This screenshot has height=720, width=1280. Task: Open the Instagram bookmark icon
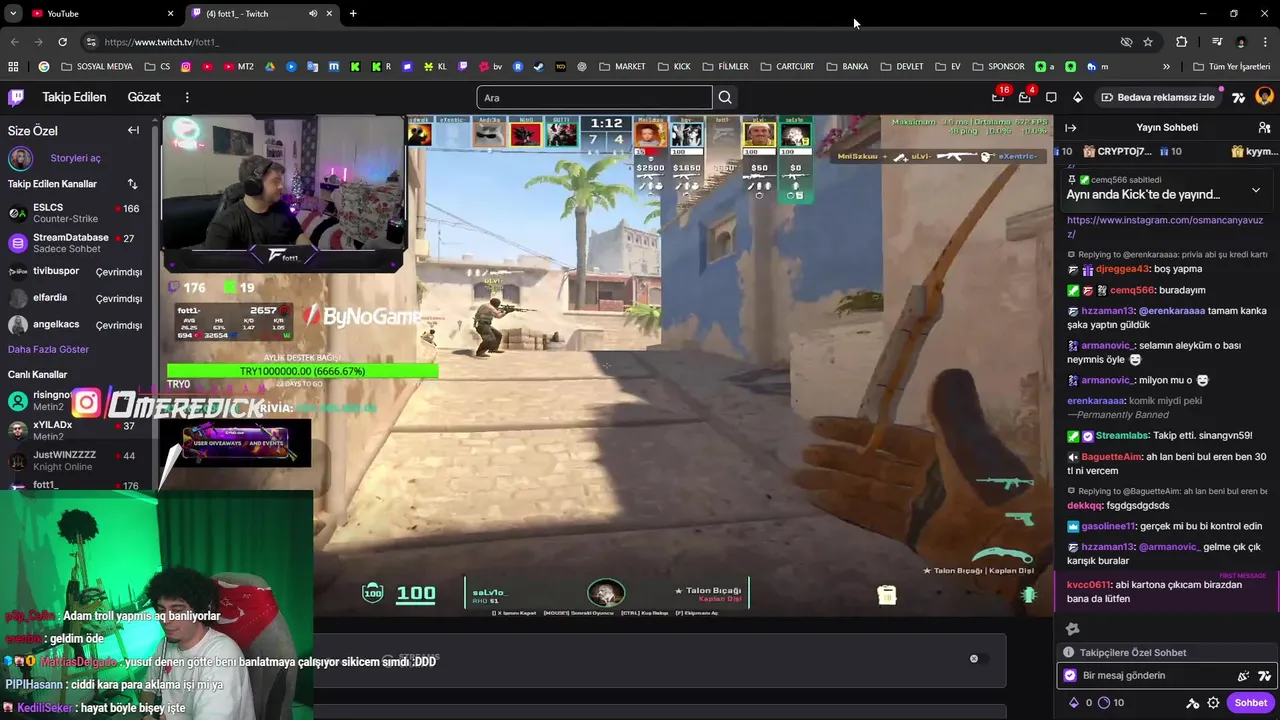click(186, 67)
